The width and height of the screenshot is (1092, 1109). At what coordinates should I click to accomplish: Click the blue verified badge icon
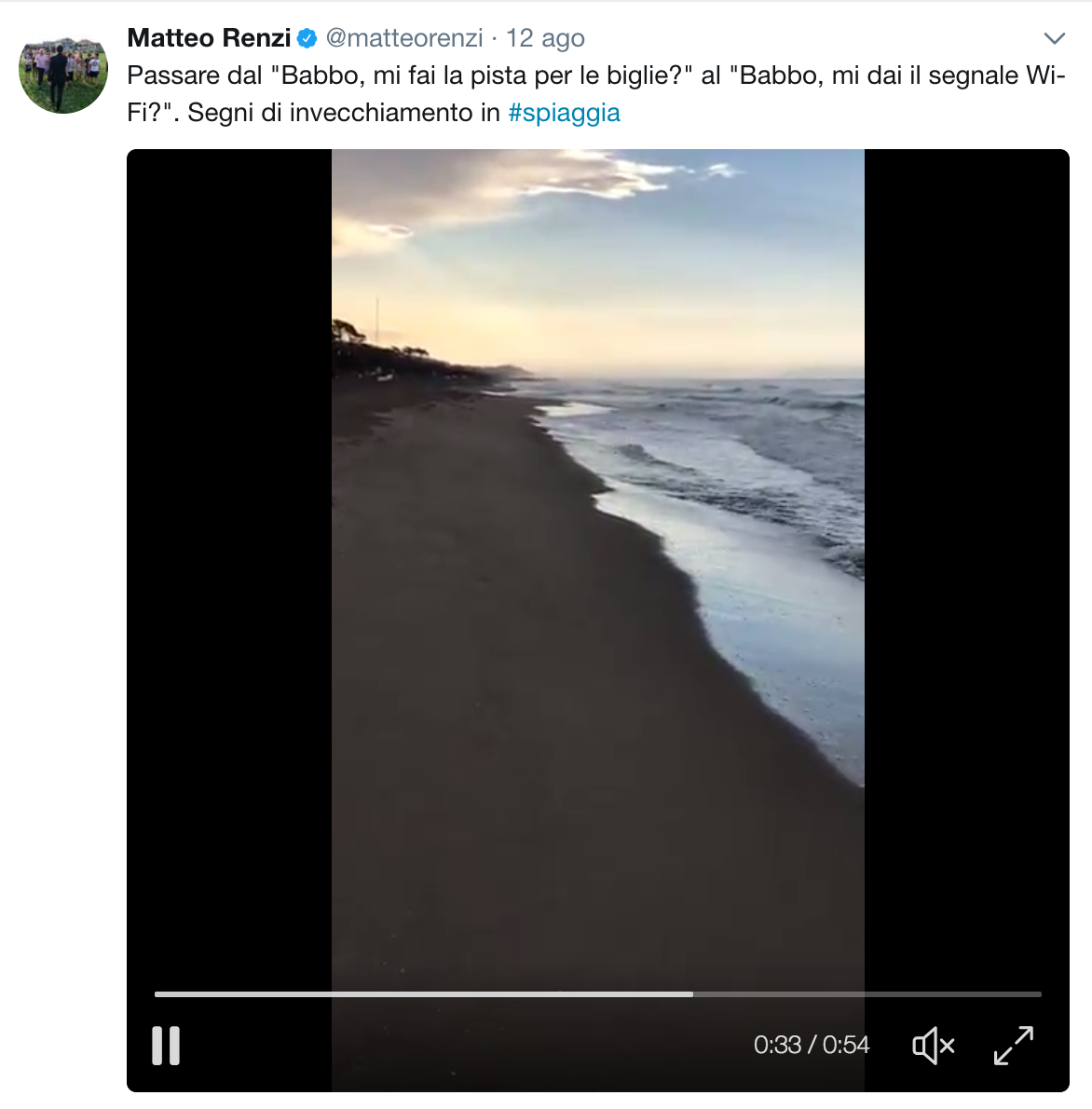pyautogui.click(x=307, y=38)
